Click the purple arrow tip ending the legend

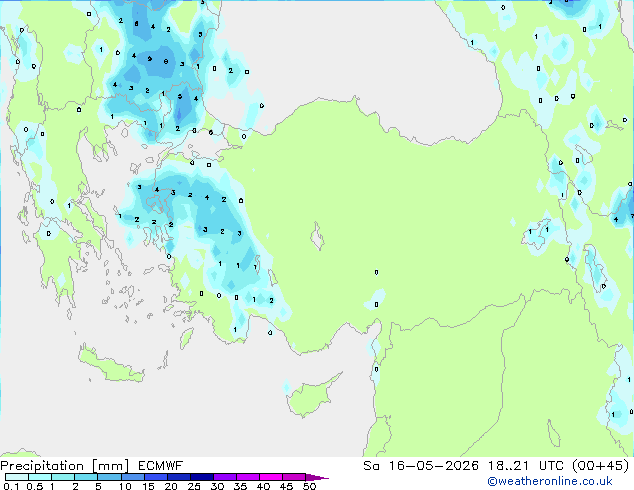click(317, 477)
